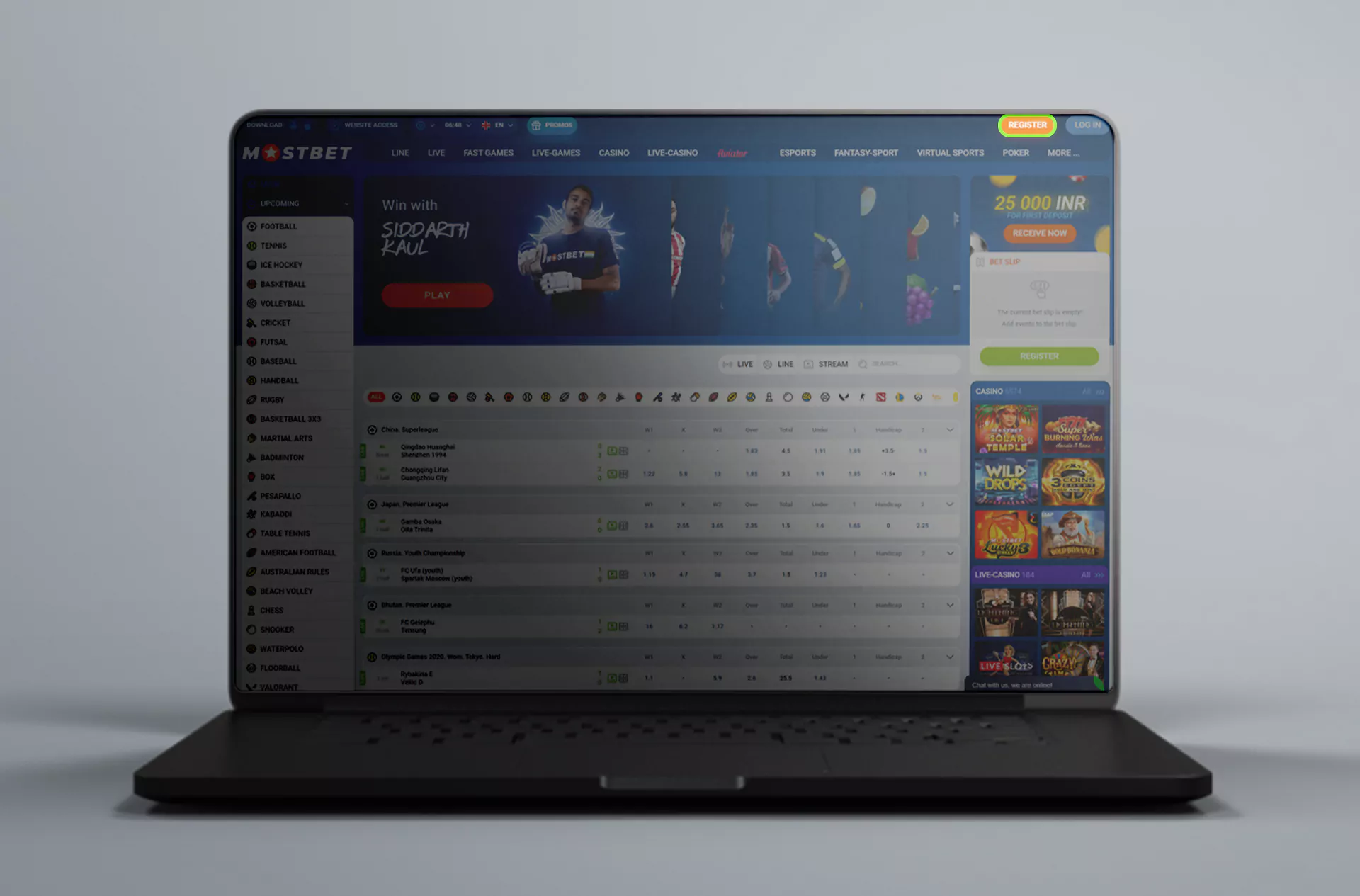Open the LIVE-CASINO tab in navigation
The width and height of the screenshot is (1360, 896).
672,152
